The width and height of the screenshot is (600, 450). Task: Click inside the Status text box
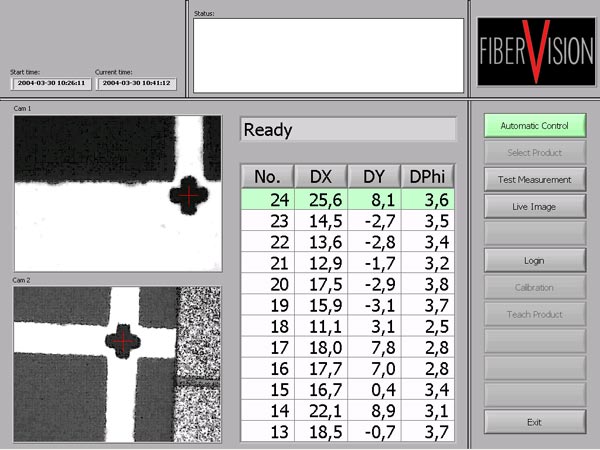click(328, 55)
